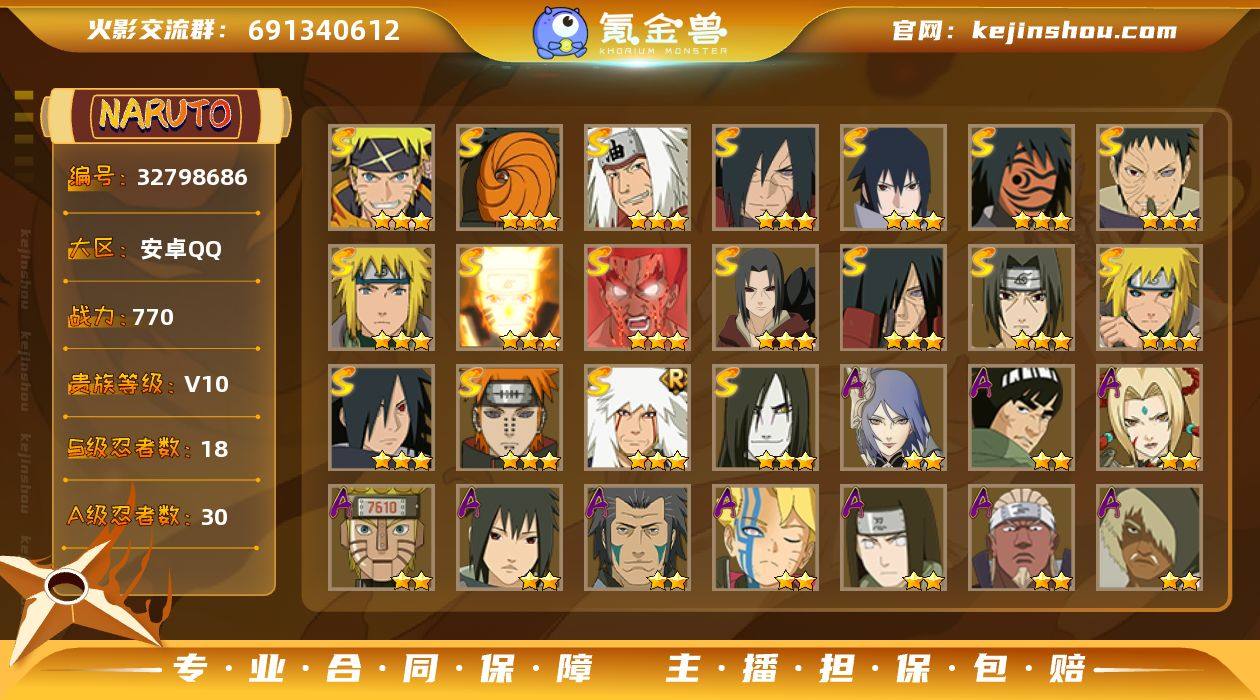
Task: Select the pale Orochimaru S-rank portrait
Action: pos(766,418)
